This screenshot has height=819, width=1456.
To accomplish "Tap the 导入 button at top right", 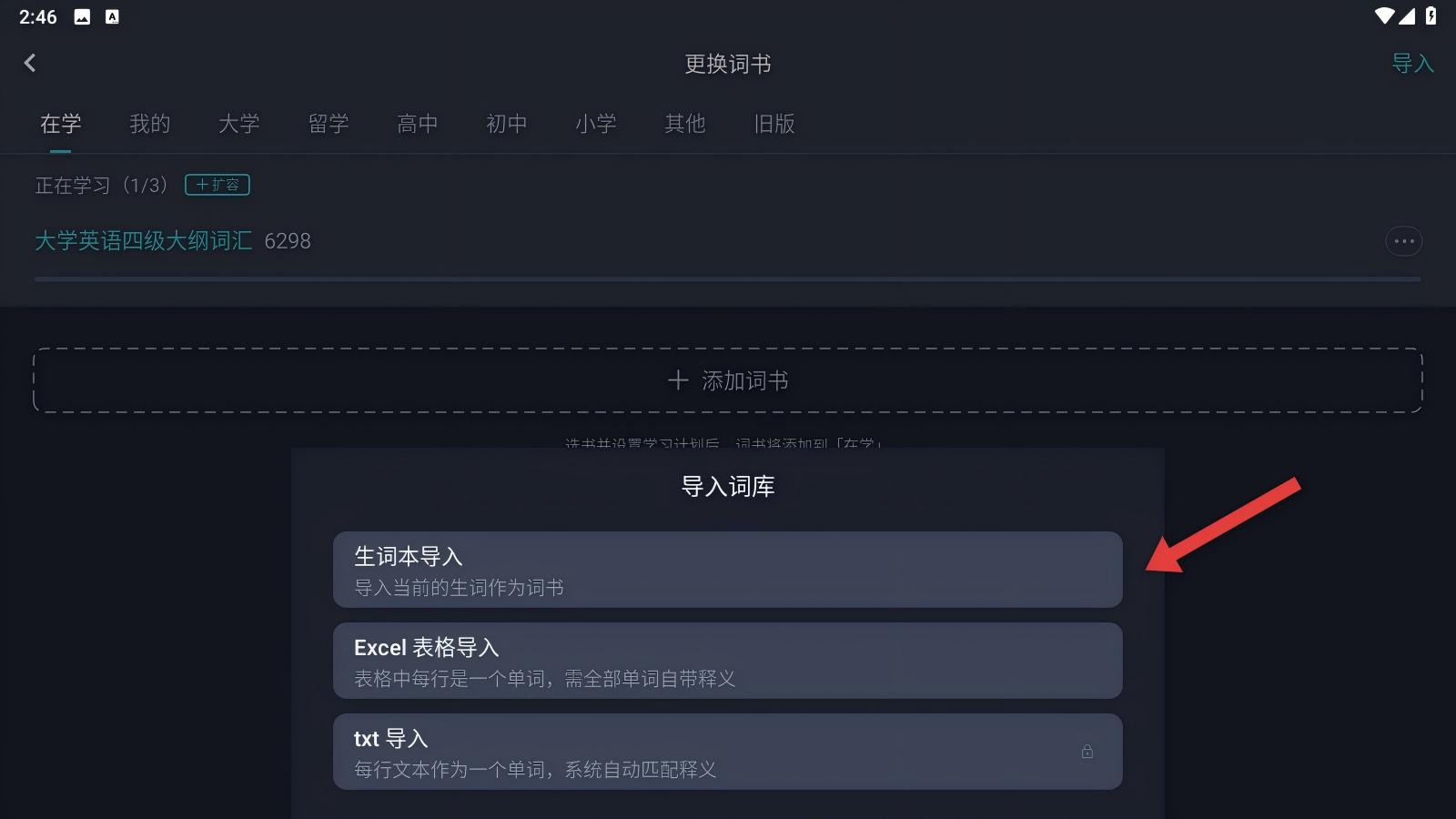I will pyautogui.click(x=1412, y=64).
